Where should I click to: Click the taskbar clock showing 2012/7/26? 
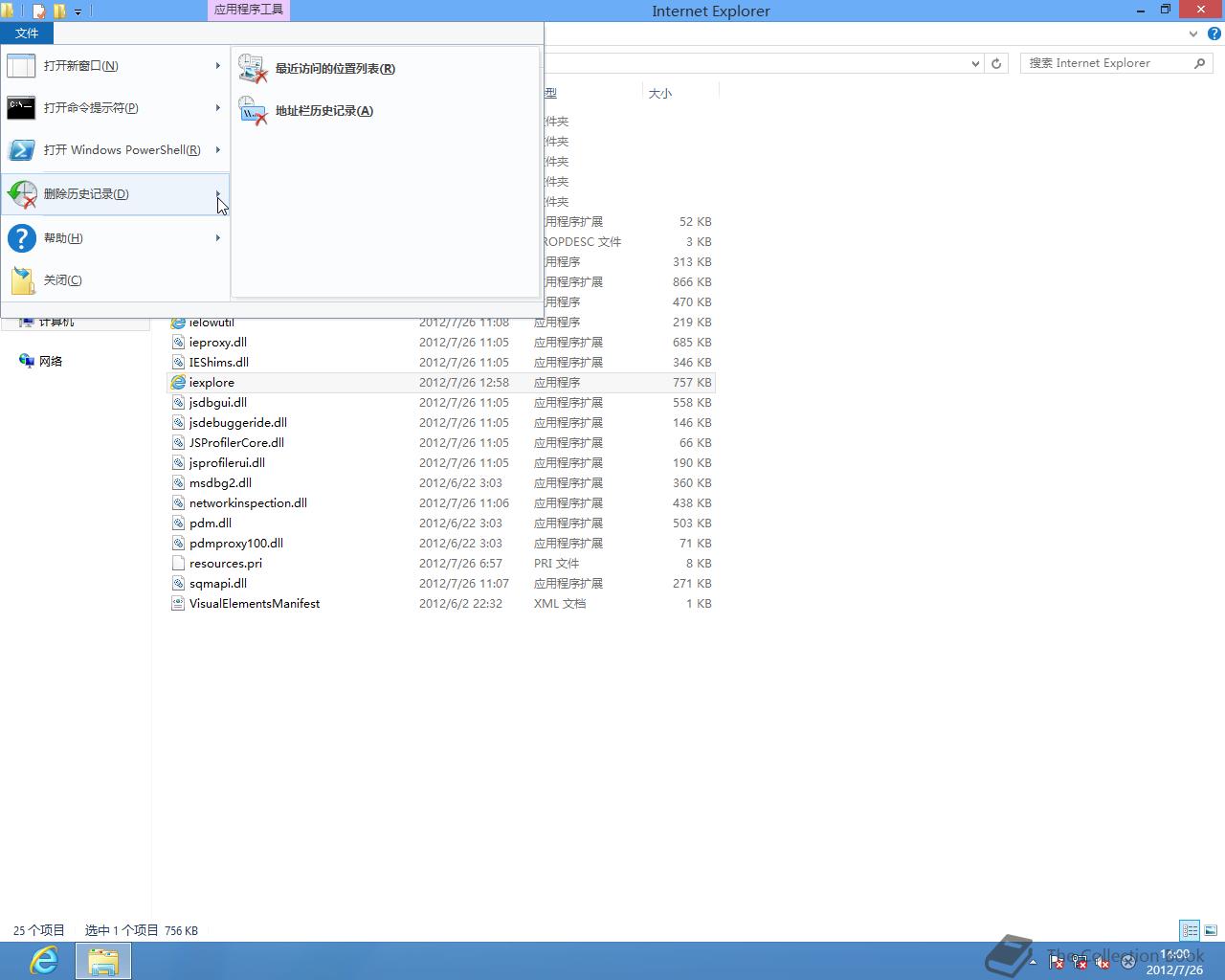(x=1174, y=962)
